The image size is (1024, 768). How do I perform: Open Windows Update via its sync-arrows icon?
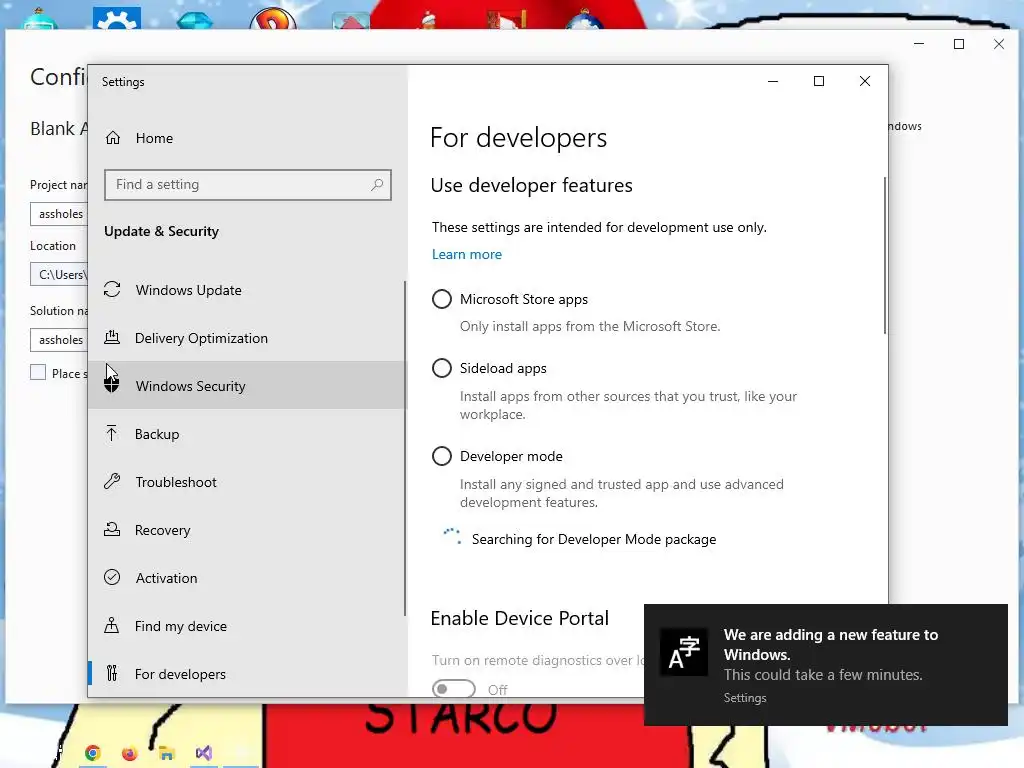tap(112, 289)
